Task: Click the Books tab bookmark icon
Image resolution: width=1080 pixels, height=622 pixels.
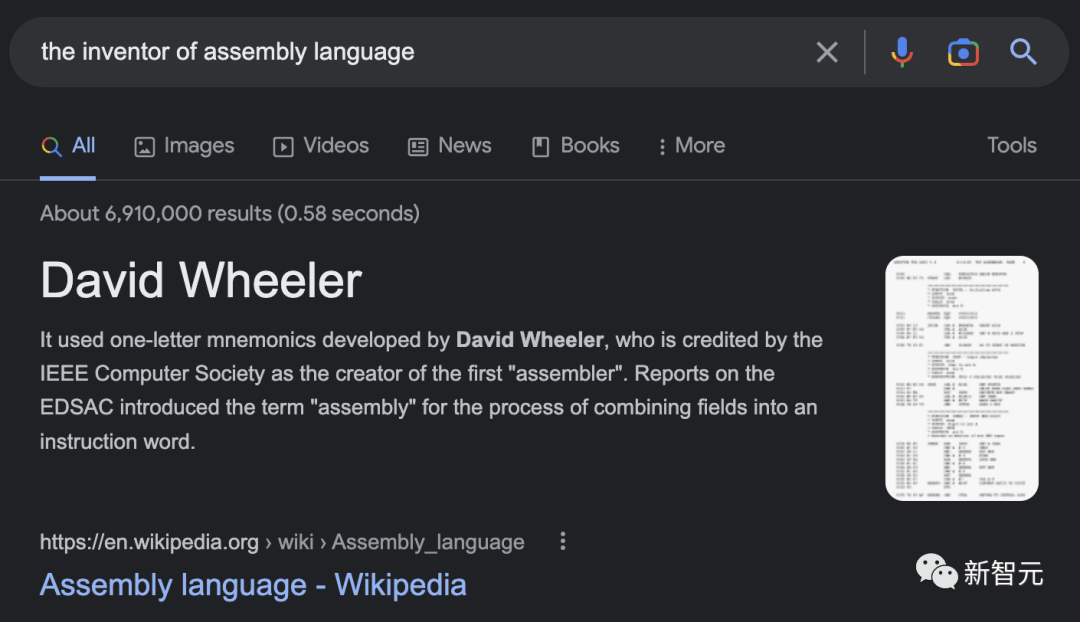Action: (x=541, y=147)
